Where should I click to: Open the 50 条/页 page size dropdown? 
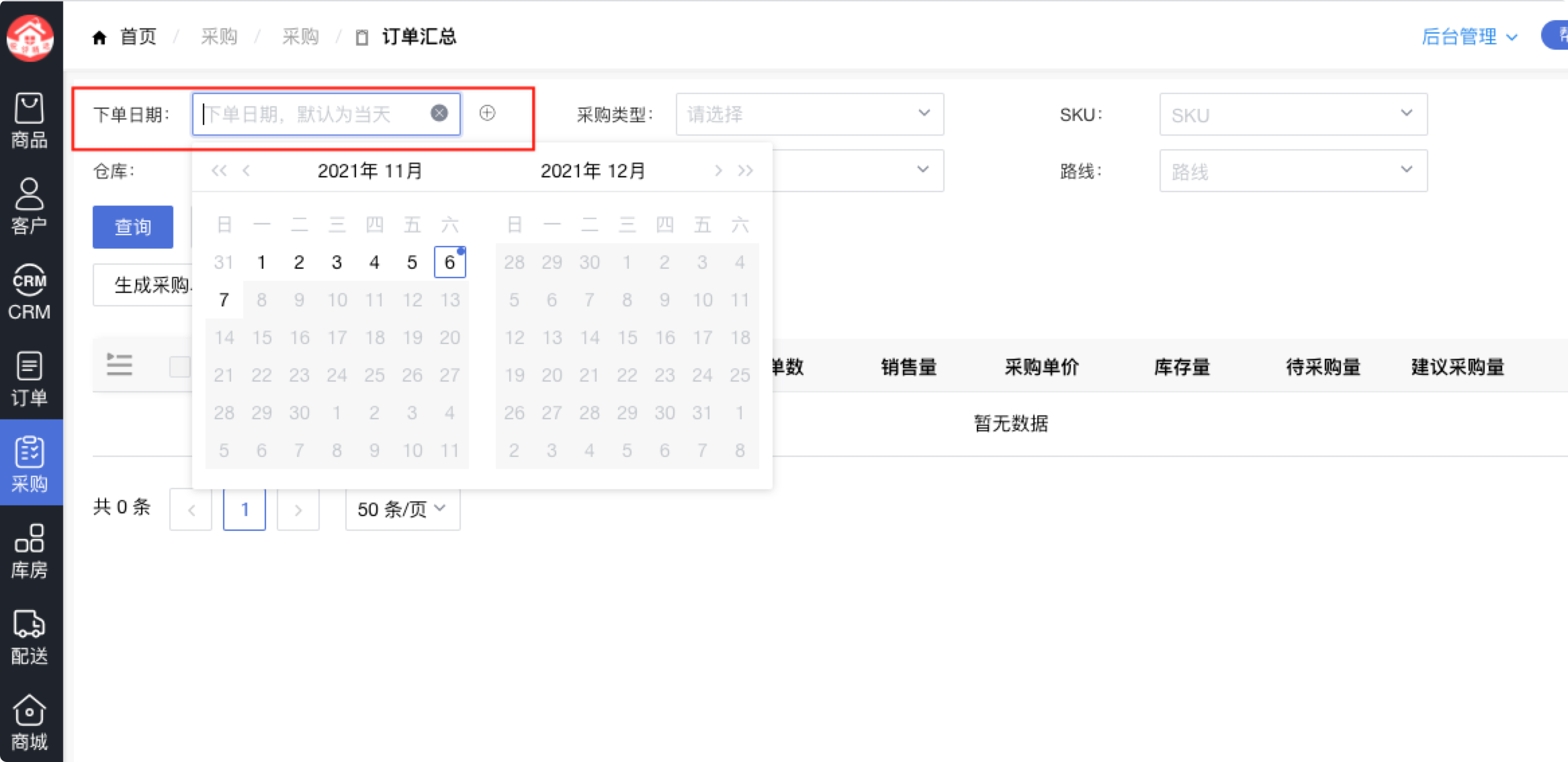click(402, 509)
